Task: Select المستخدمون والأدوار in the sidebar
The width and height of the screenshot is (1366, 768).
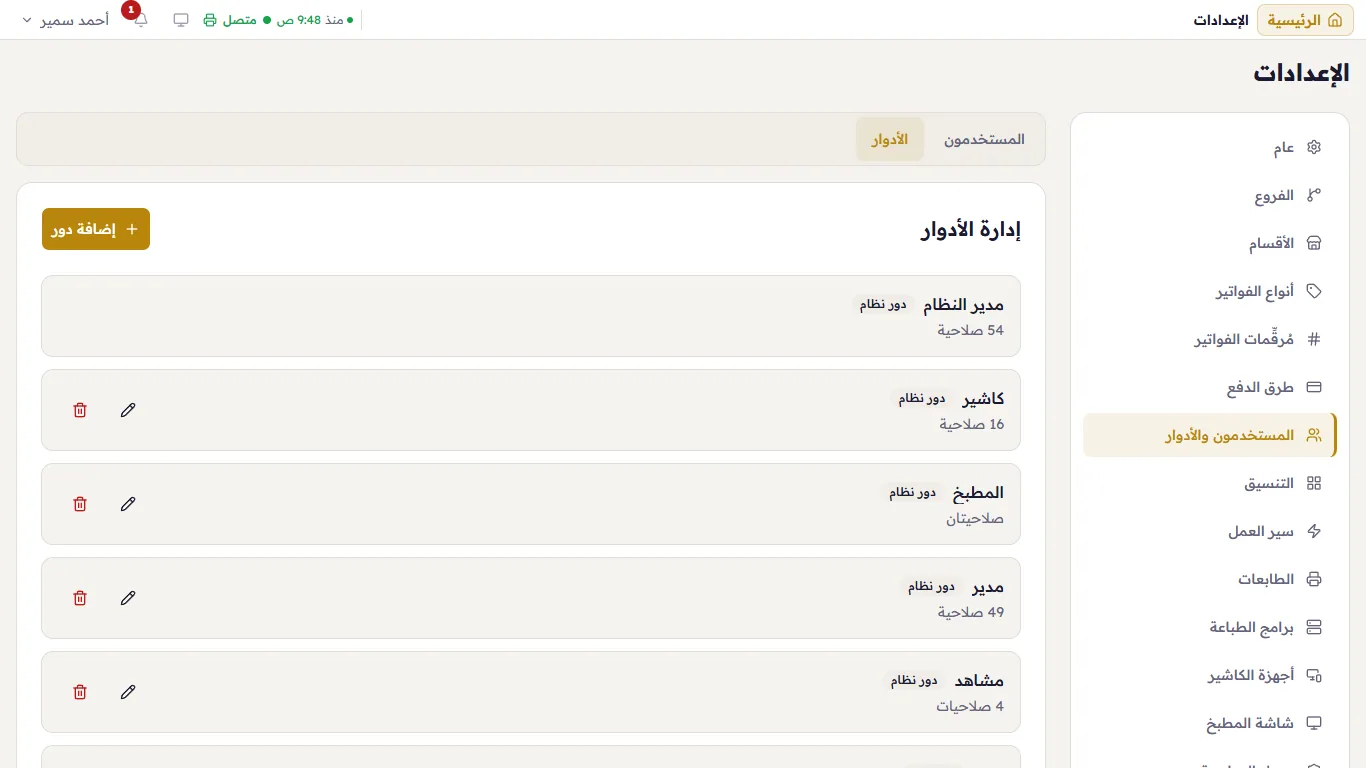Action: click(x=1210, y=436)
